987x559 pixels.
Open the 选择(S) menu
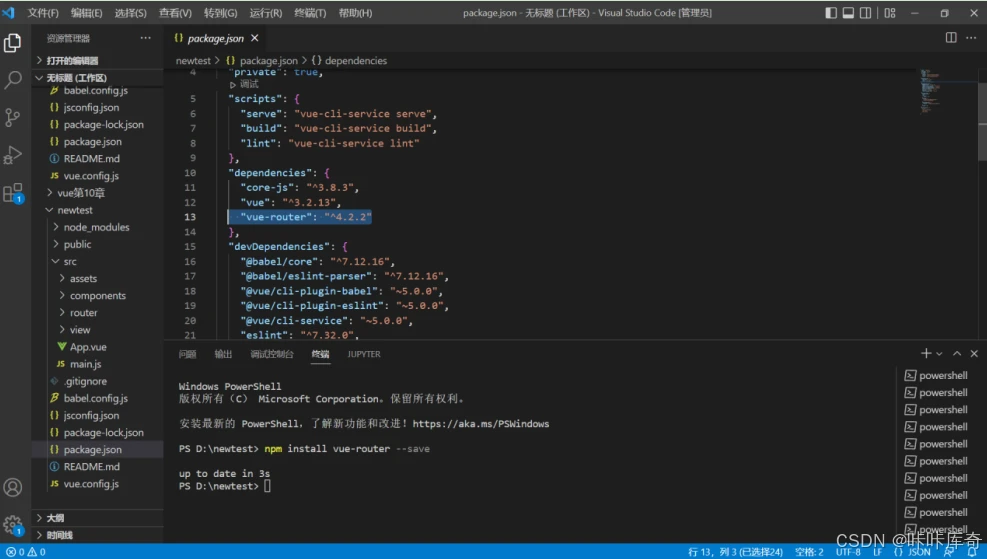tap(130, 13)
